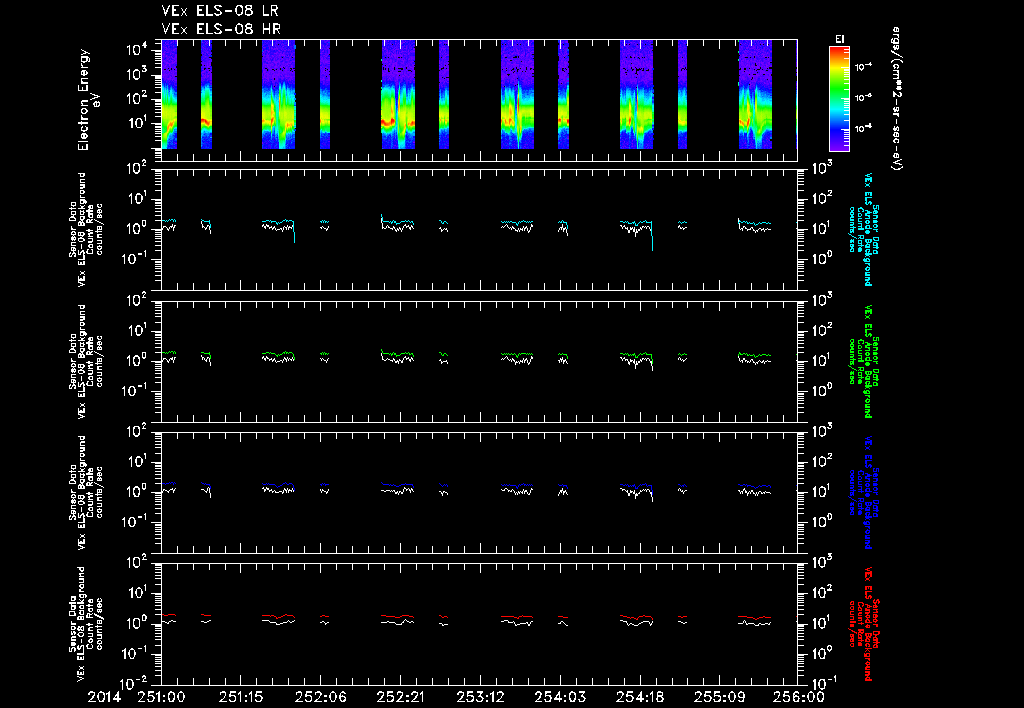Click the spectrogram data block starting near 252:21
The height and width of the screenshot is (708, 1024).
click(398, 94)
